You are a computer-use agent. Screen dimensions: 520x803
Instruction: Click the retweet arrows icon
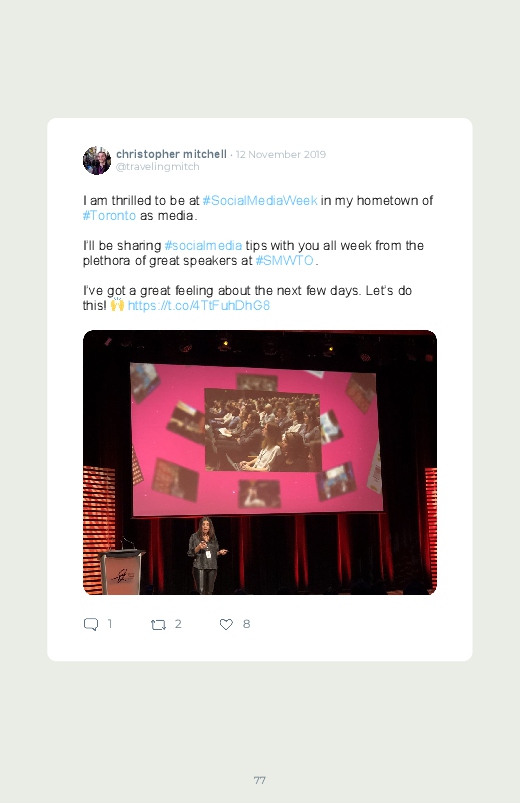coord(158,625)
